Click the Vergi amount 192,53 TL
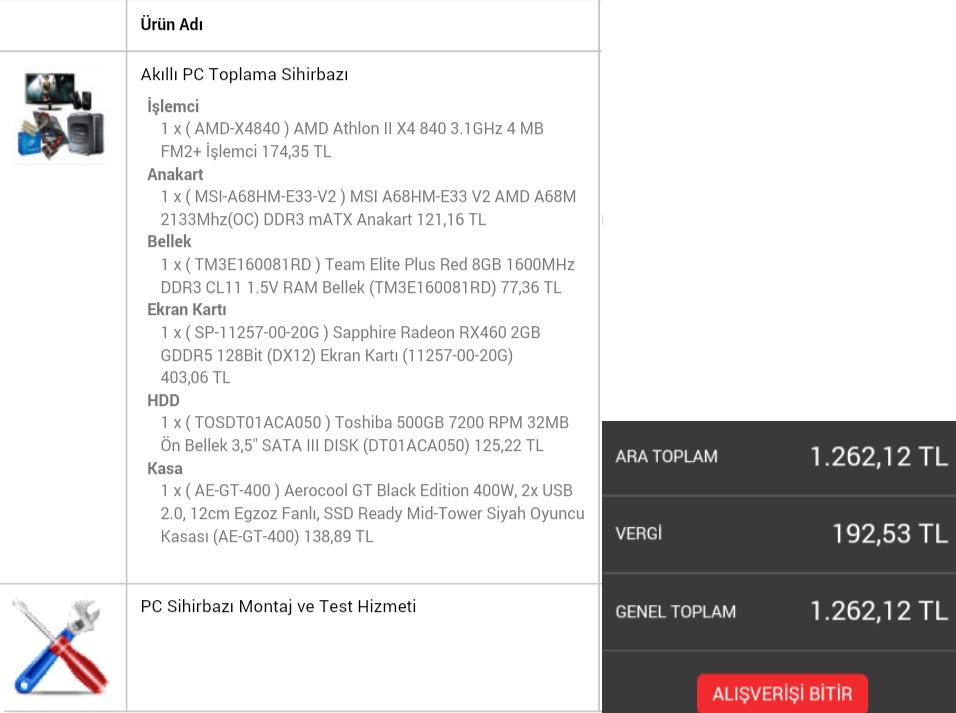 889,534
